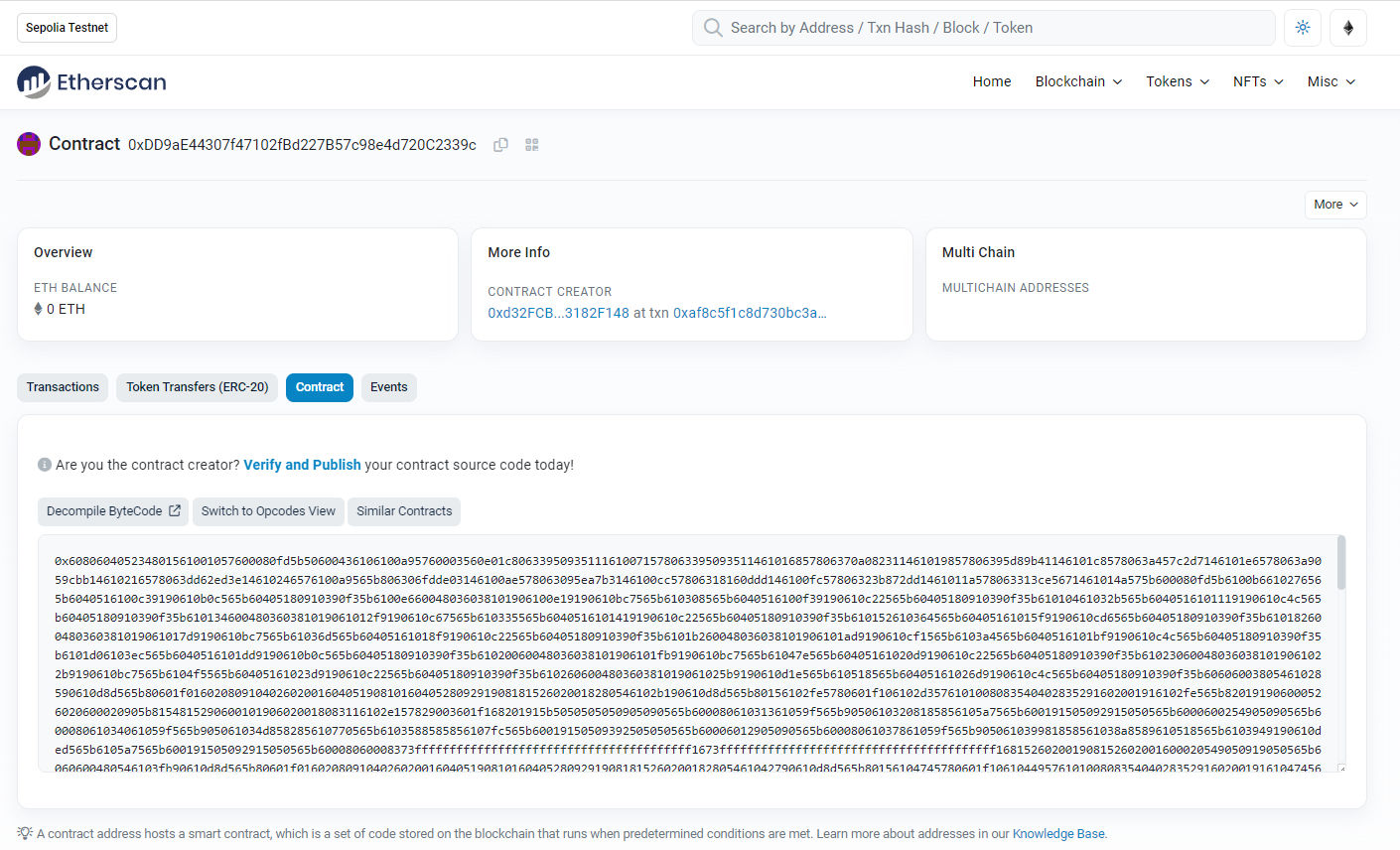Click the '0 ETH' balance value
Screen dimensions: 1400x850
(66, 309)
